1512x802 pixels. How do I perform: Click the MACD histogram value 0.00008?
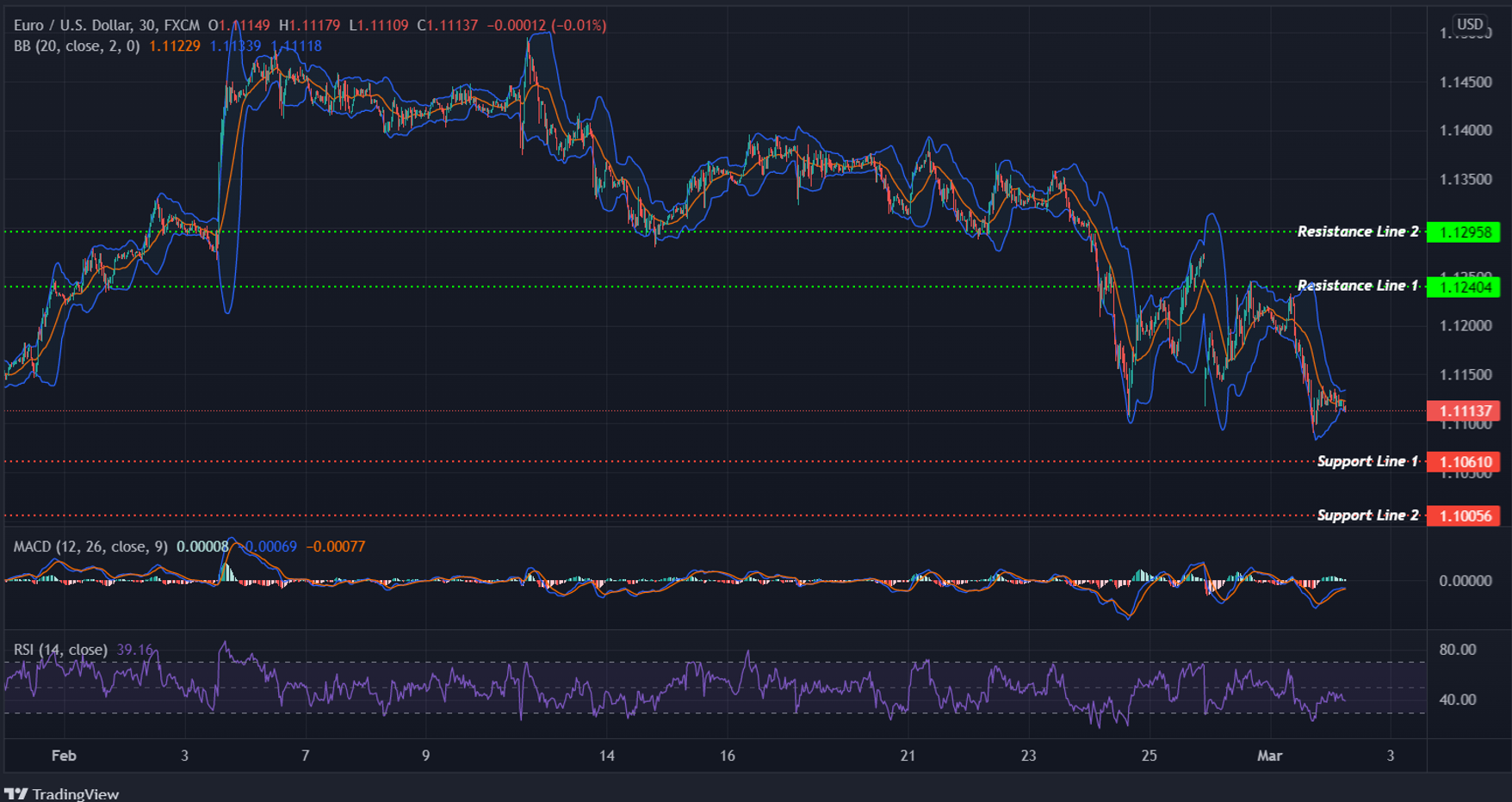pos(201,546)
